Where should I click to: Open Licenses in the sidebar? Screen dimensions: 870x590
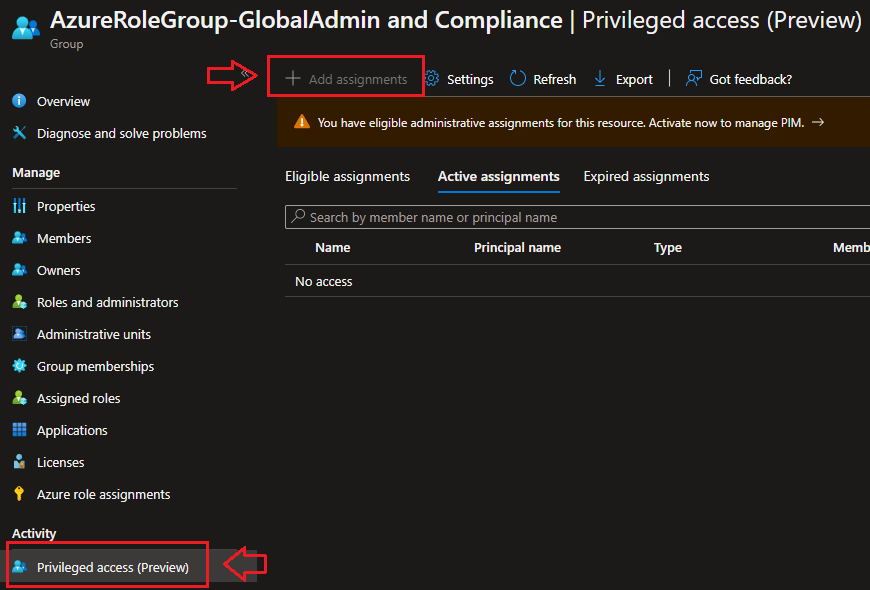click(x=60, y=462)
